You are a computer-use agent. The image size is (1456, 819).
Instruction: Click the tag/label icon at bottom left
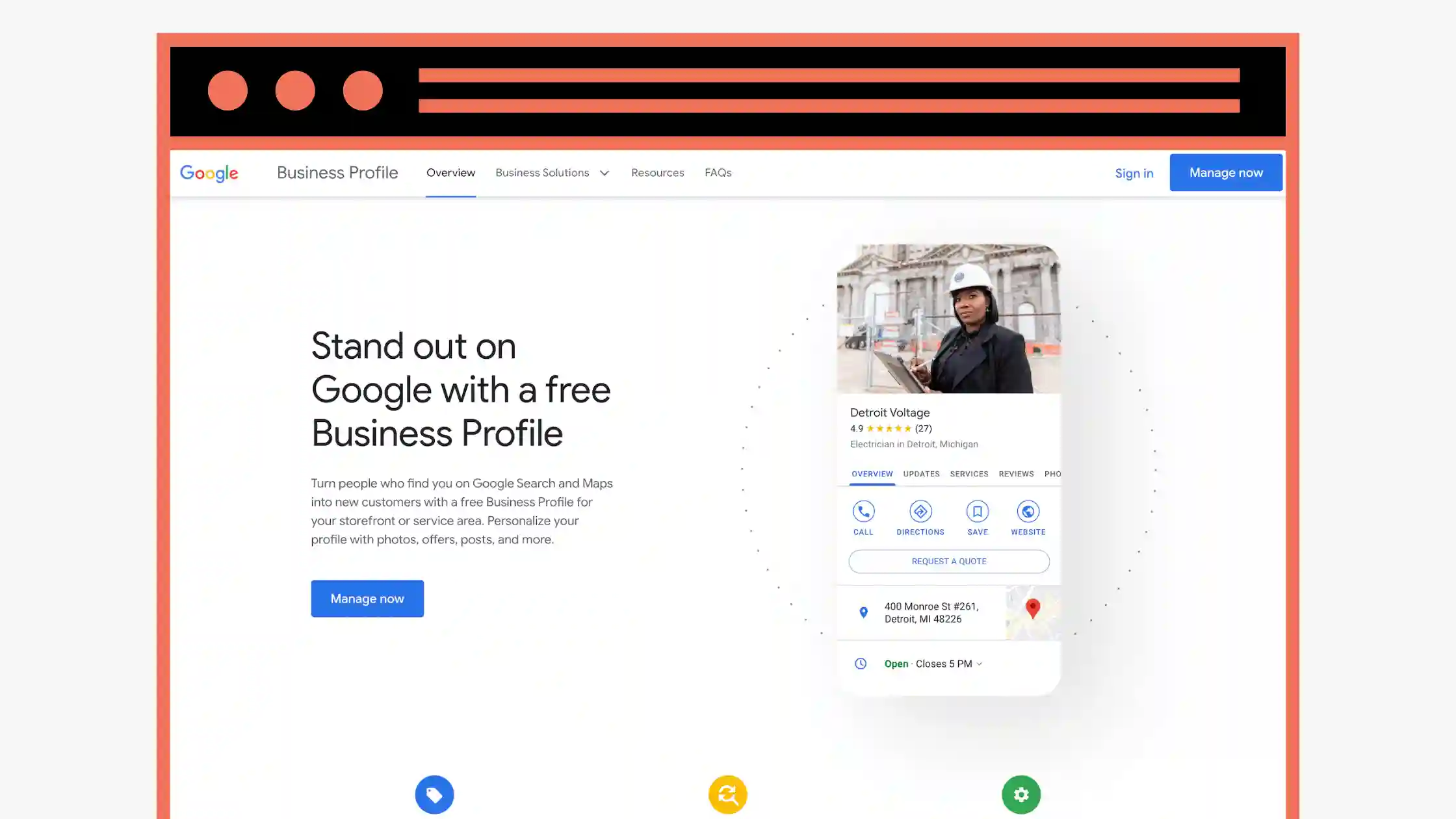[x=434, y=794]
